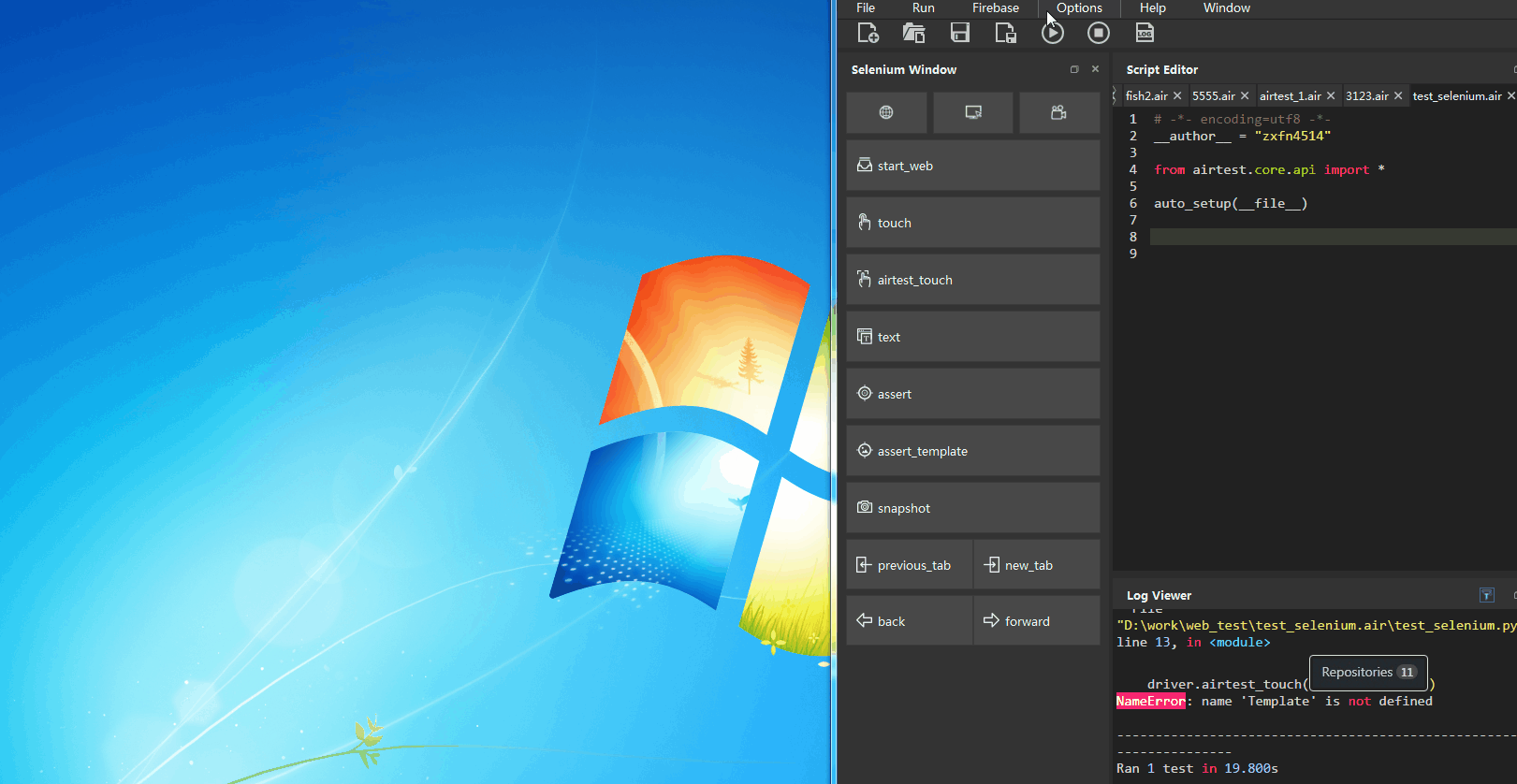Close the airtest_1.air tab
1517x784 pixels.
pos(1331,95)
